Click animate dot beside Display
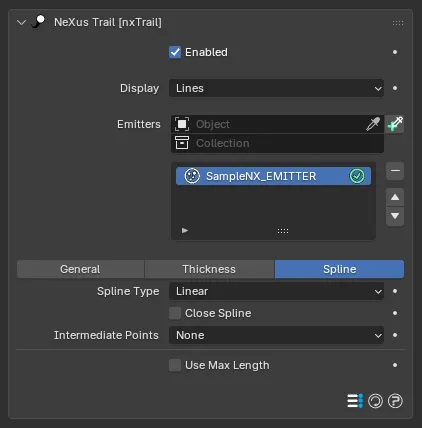 pyautogui.click(x=395, y=88)
